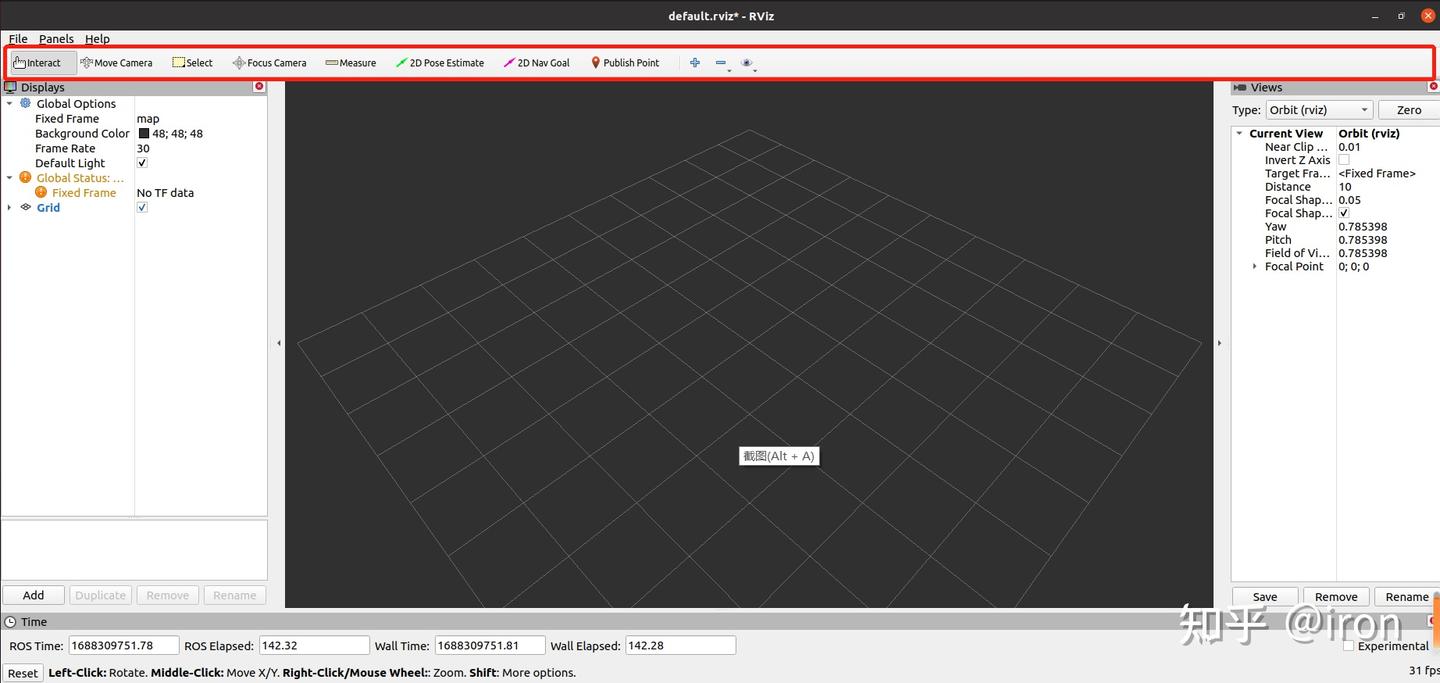Select the Background Color property row label
Image resolution: width=1440 pixels, height=683 pixels.
(82, 133)
